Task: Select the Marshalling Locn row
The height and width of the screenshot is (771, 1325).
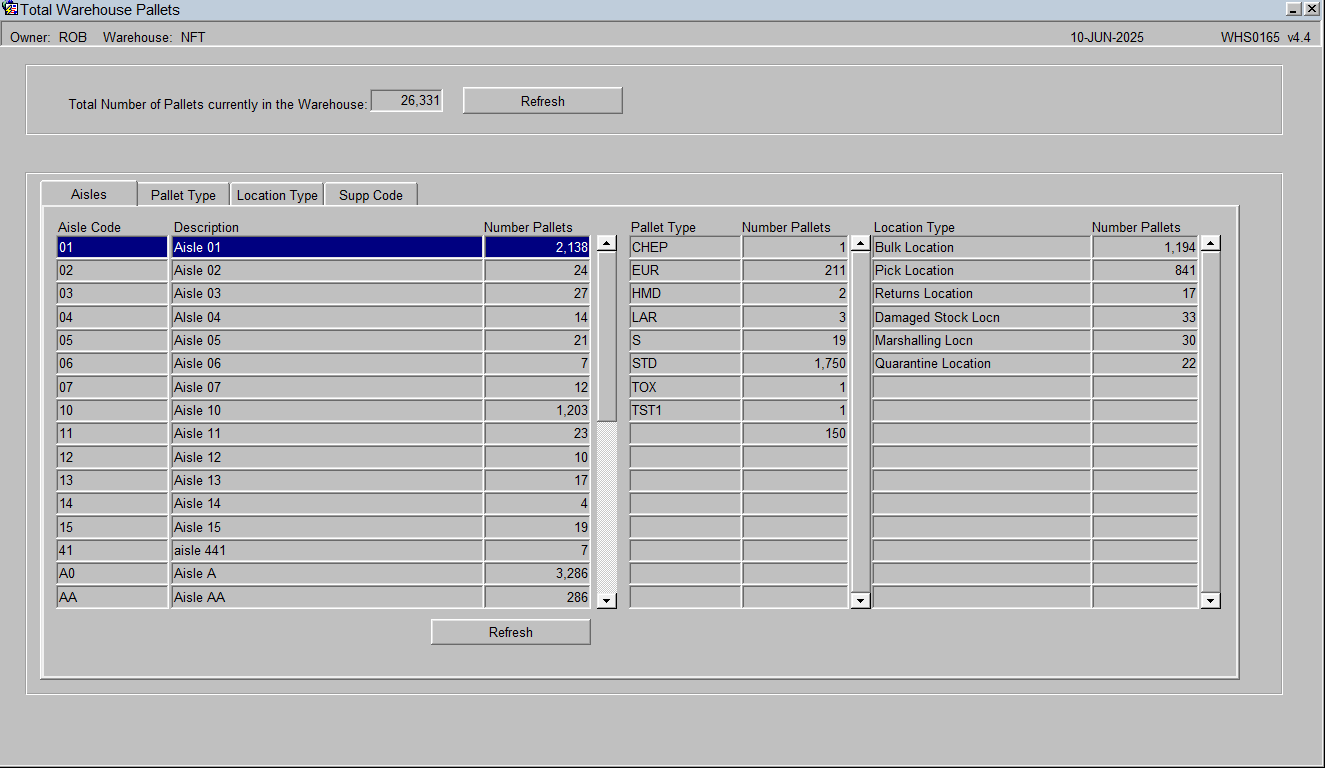Action: [981, 340]
